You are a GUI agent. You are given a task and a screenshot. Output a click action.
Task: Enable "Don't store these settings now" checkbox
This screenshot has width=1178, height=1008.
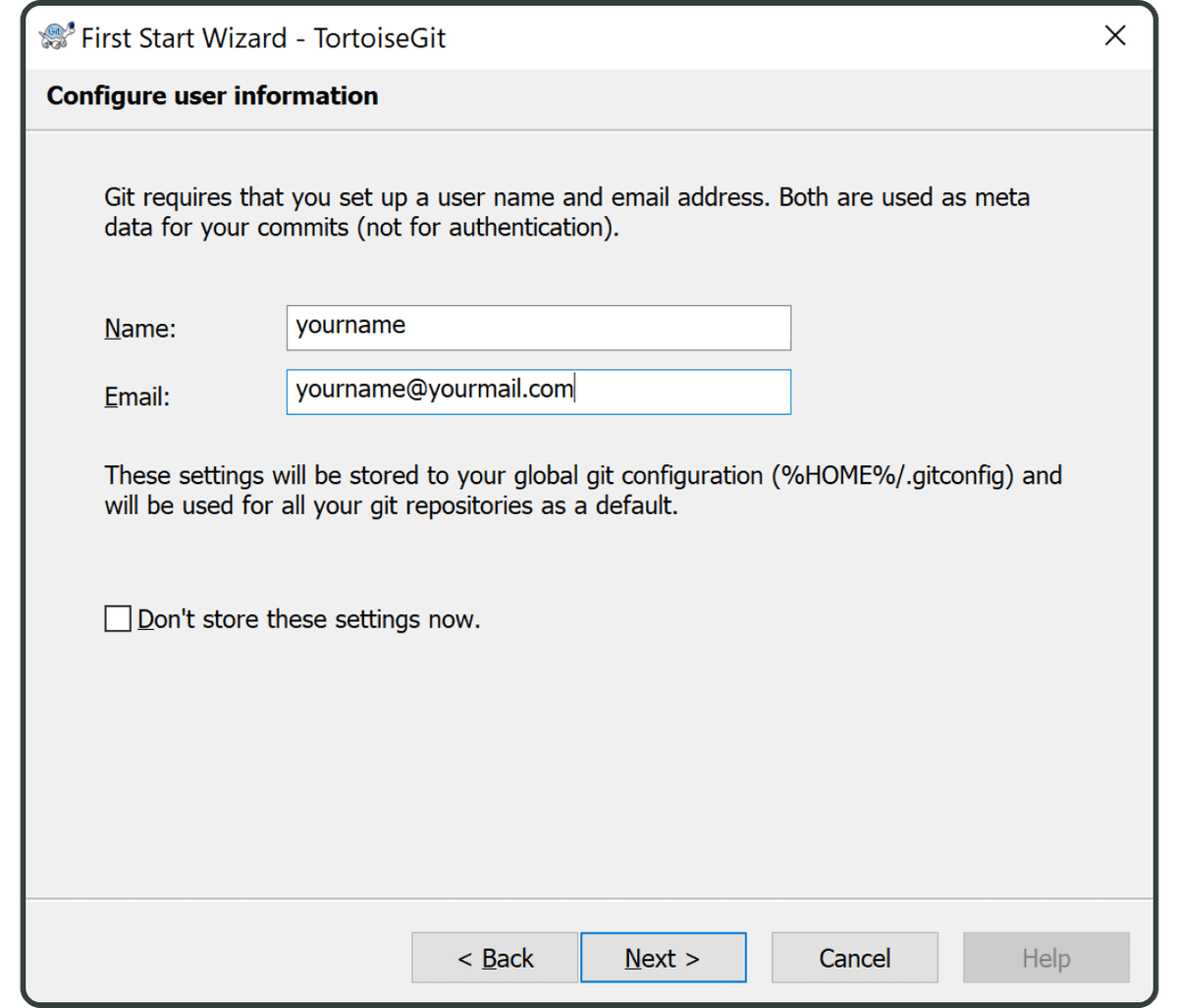click(x=117, y=618)
